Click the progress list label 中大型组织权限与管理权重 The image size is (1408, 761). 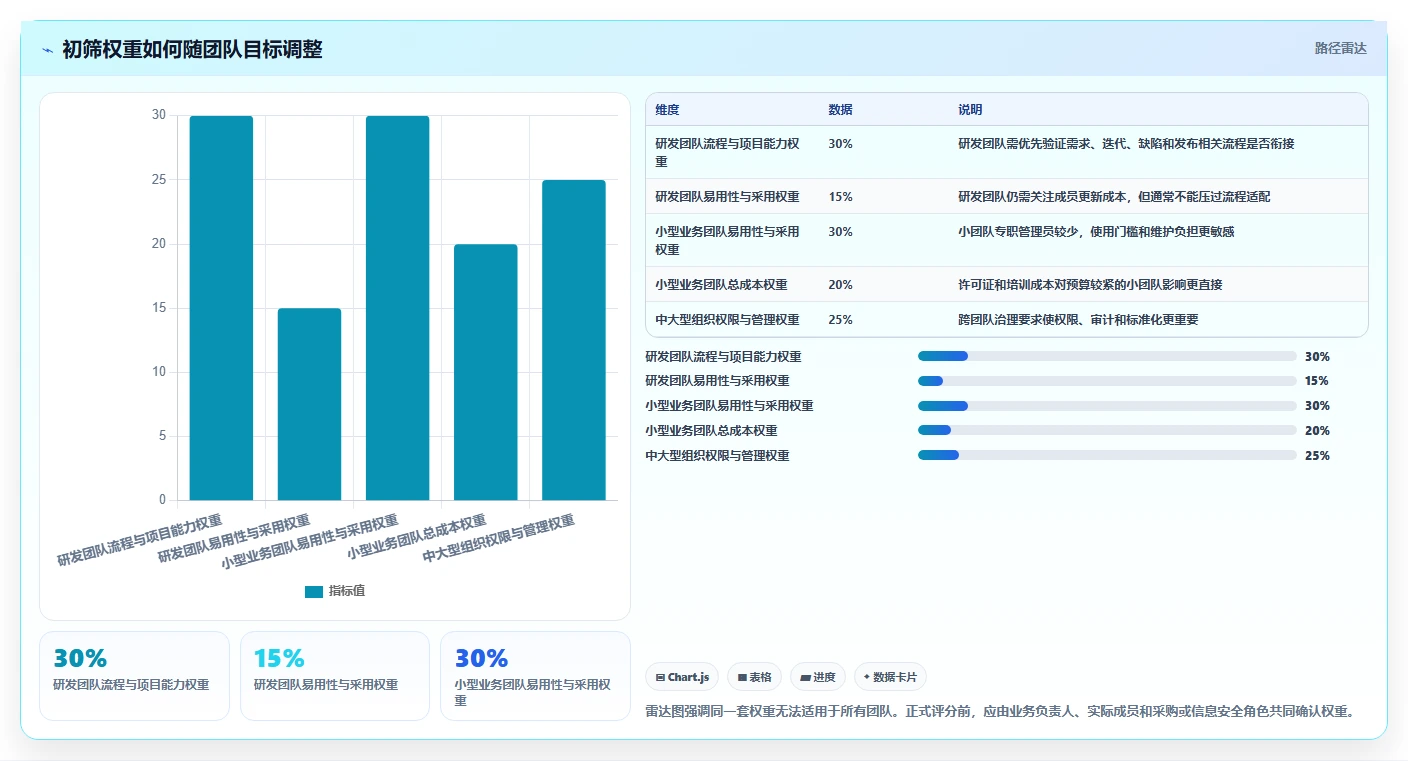click(718, 456)
